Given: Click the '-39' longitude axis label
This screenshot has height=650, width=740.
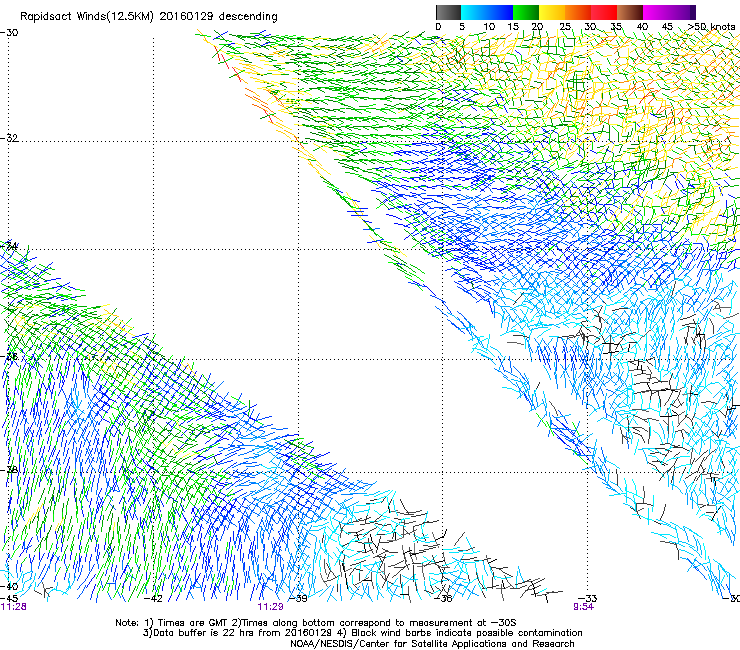Looking at the screenshot, I should point(298,599).
